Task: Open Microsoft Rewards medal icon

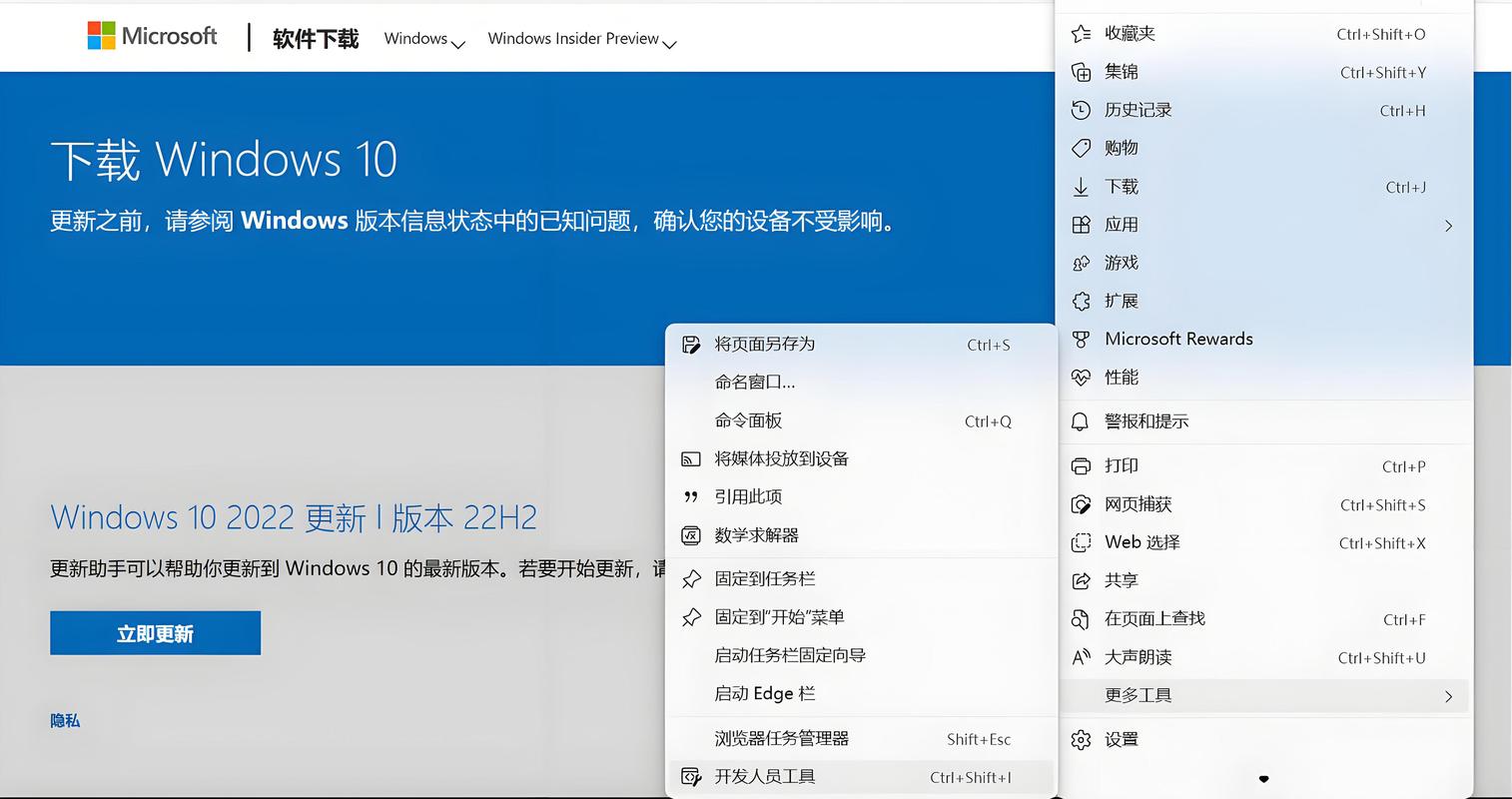Action: [1082, 339]
